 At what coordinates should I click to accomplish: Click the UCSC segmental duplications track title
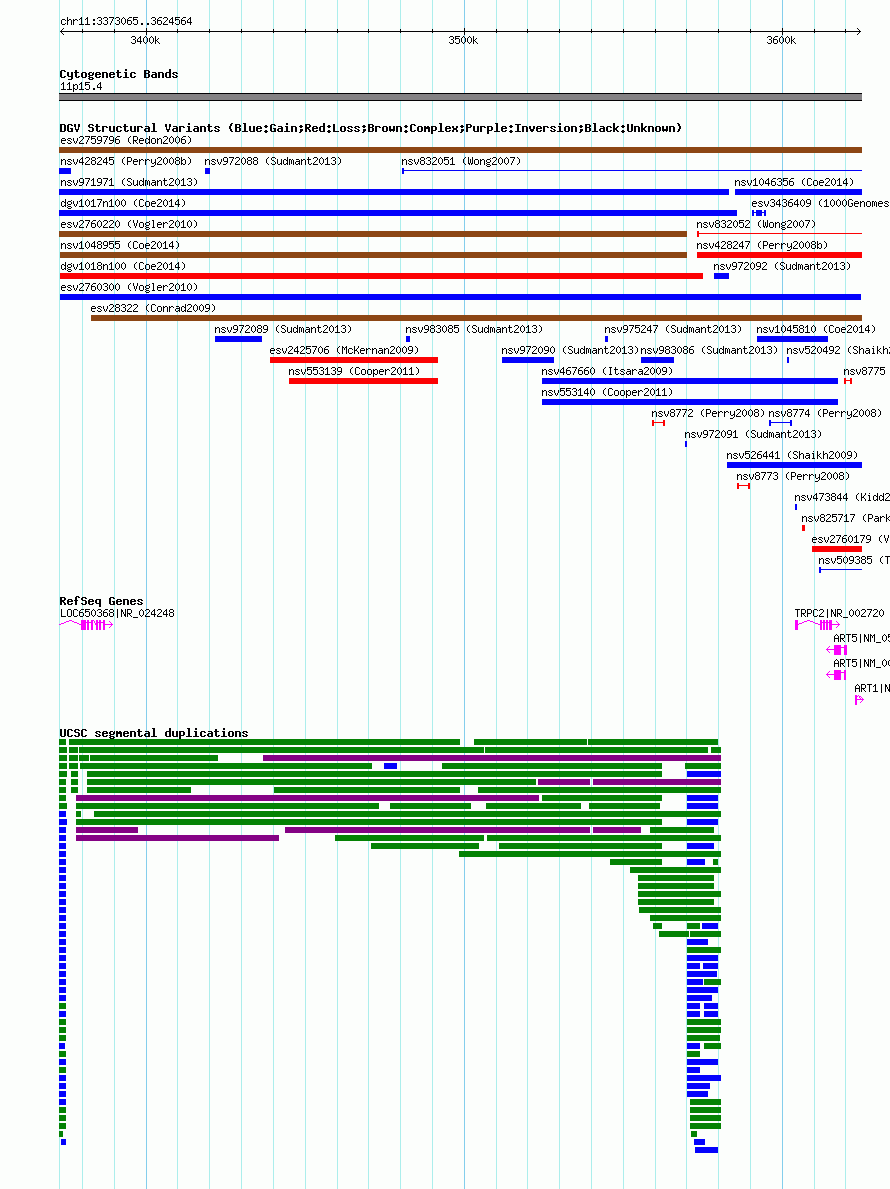[x=154, y=733]
